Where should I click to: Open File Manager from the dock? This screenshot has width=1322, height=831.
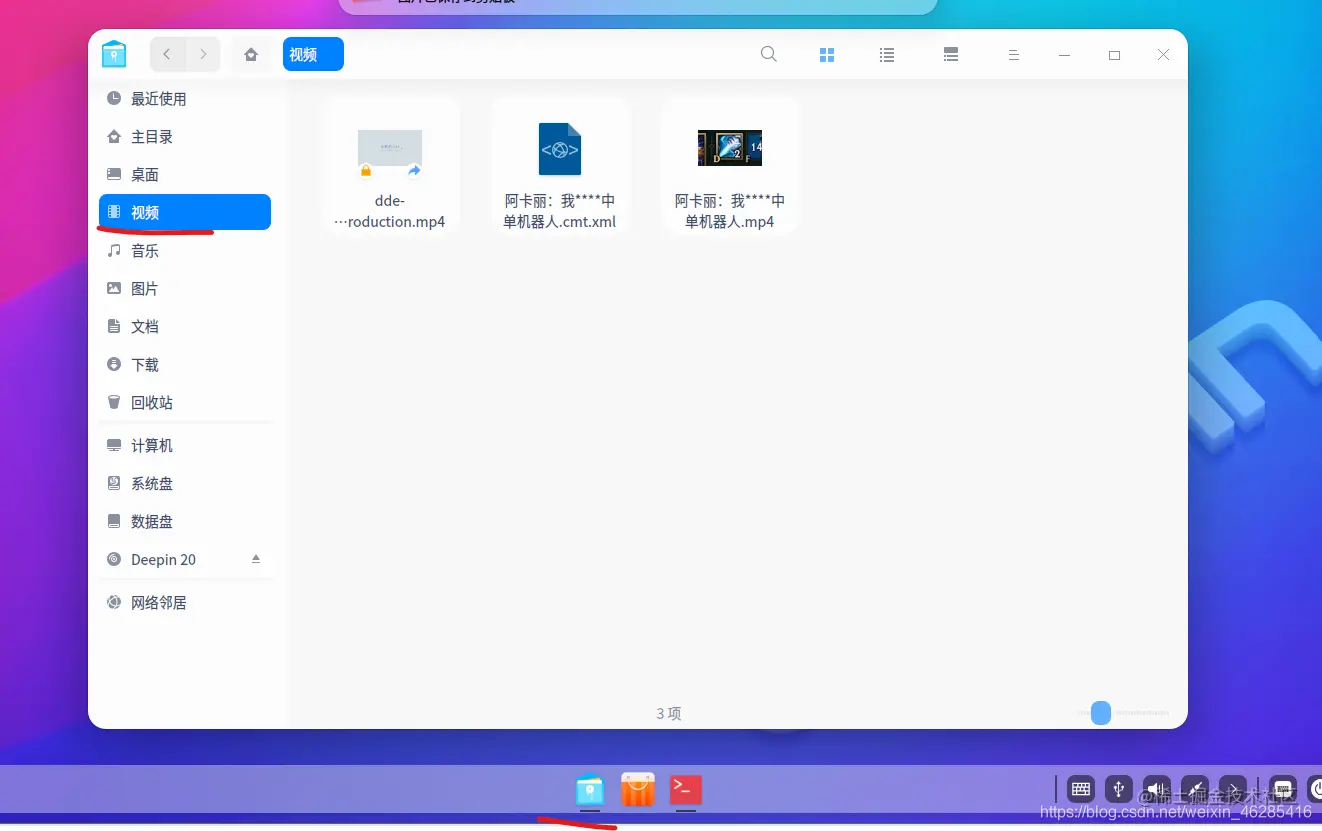click(590, 791)
